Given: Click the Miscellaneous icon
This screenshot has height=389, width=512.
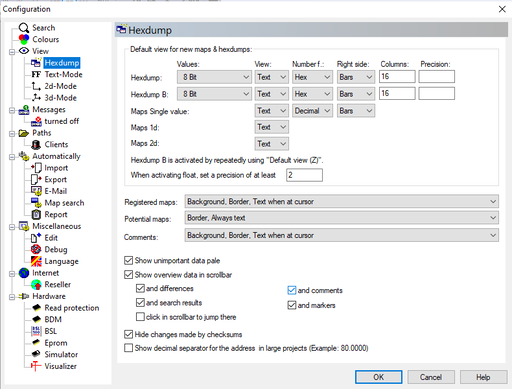Looking at the screenshot, I should pos(24,226).
